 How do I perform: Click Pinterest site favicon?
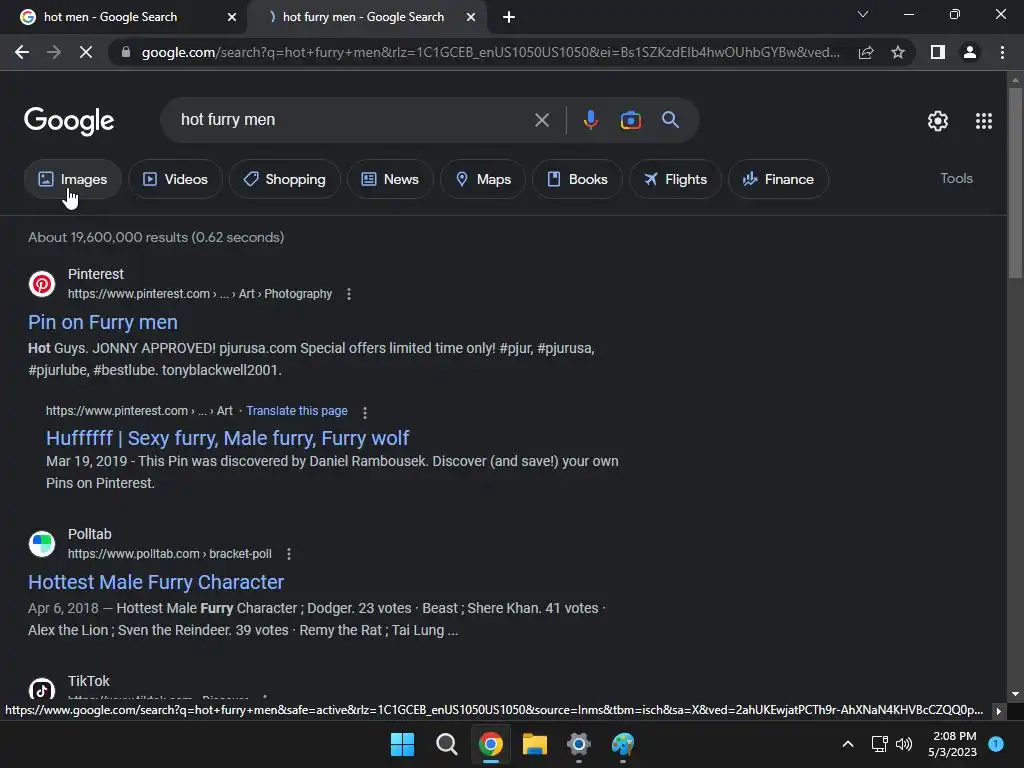[42, 283]
